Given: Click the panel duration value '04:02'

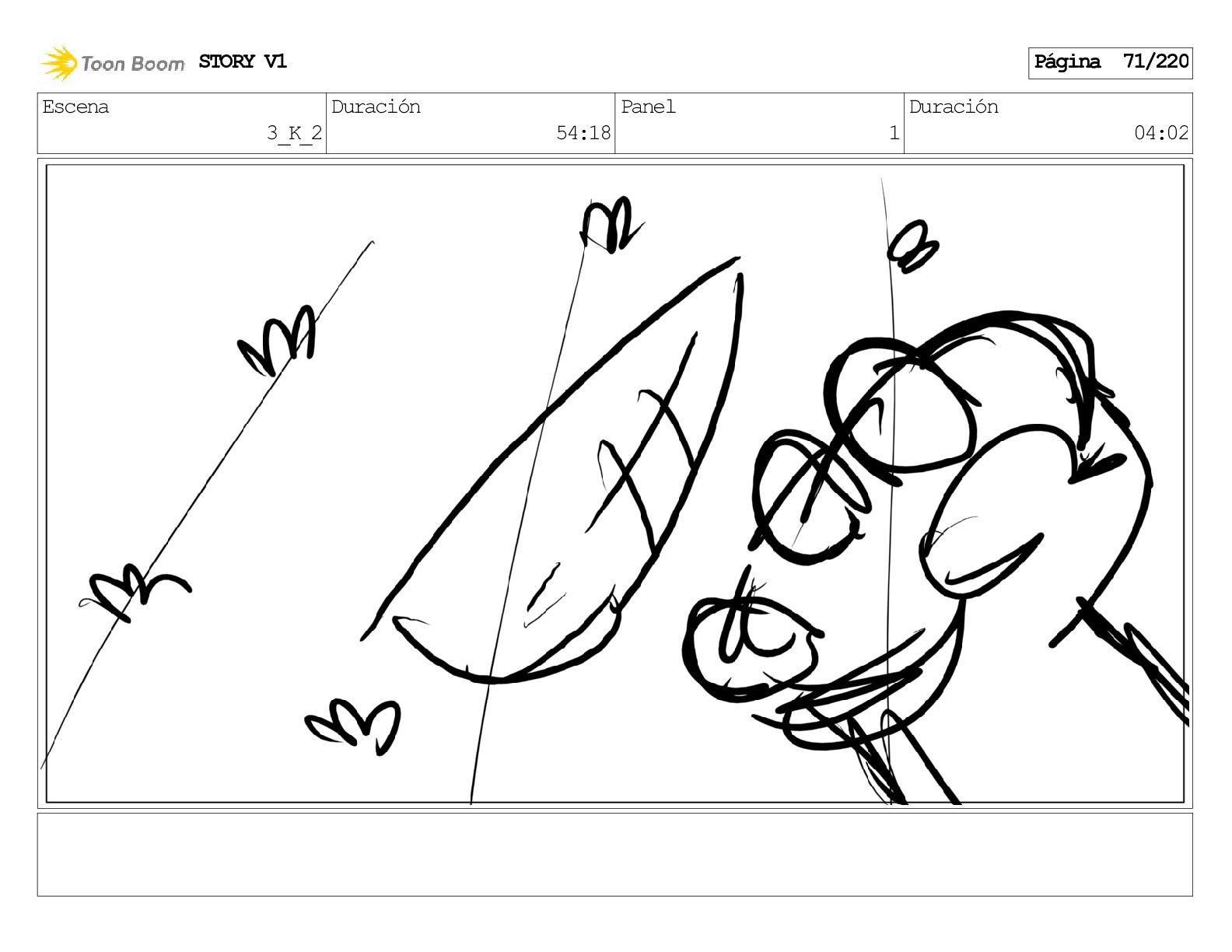Looking at the screenshot, I should [x=1161, y=133].
